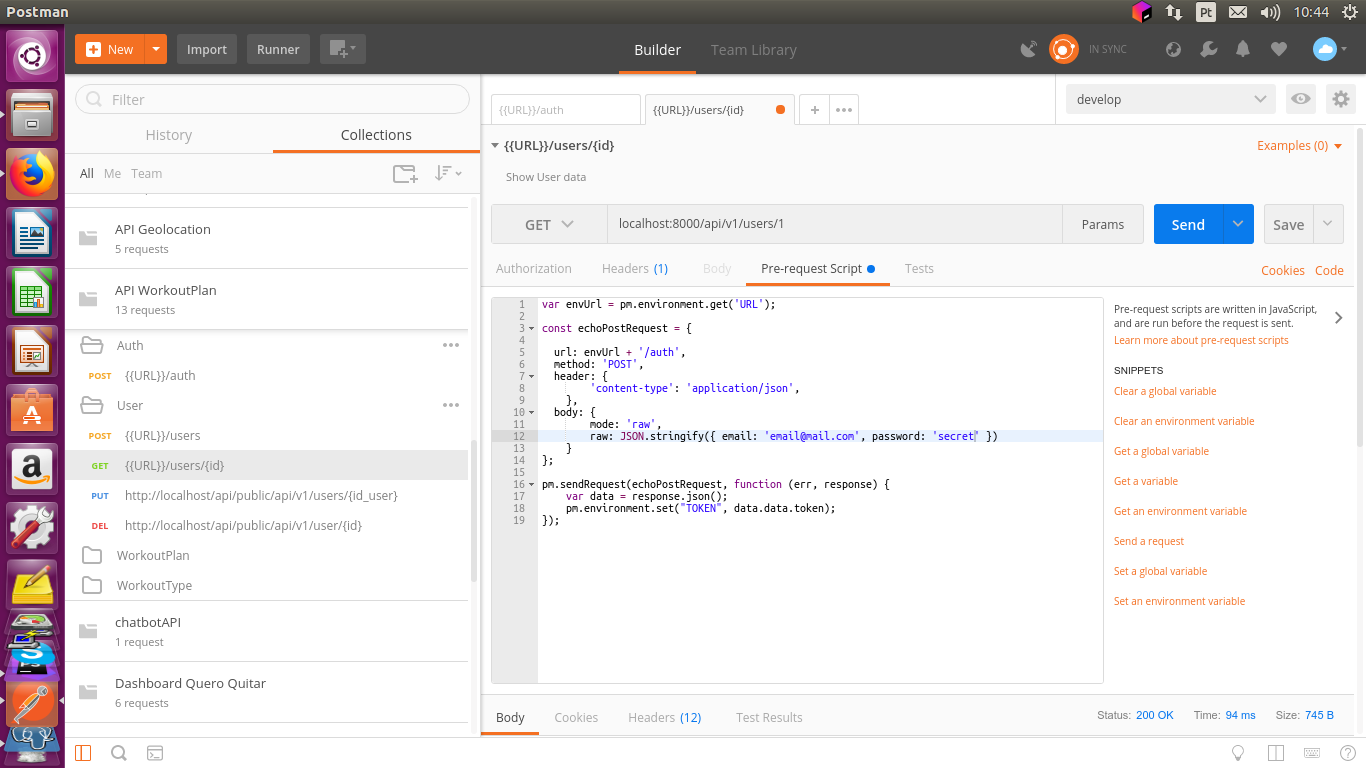
Task: Click the heart icon in the header
Action: 1278,49
